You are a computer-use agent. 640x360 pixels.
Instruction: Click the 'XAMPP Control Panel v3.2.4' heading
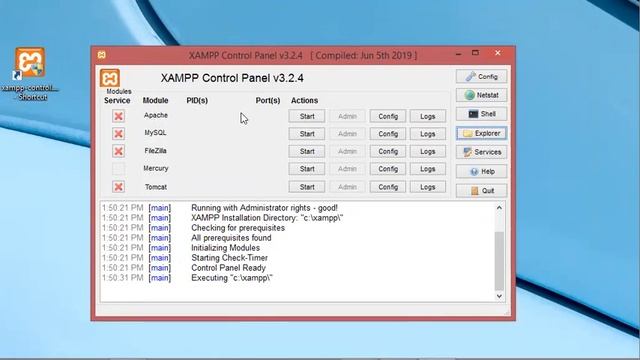coord(232,78)
